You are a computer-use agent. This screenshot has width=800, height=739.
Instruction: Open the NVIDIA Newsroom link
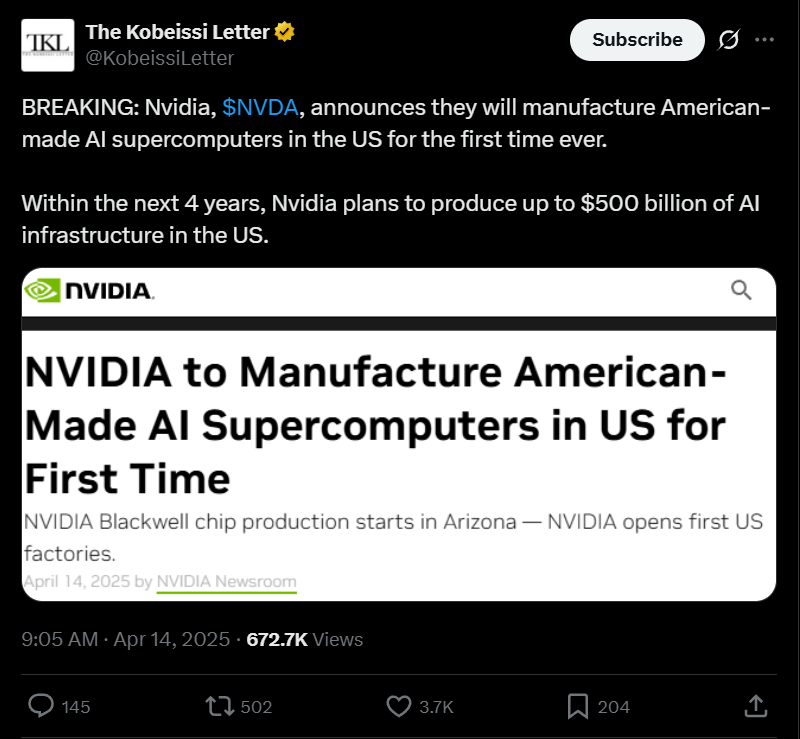[227, 581]
